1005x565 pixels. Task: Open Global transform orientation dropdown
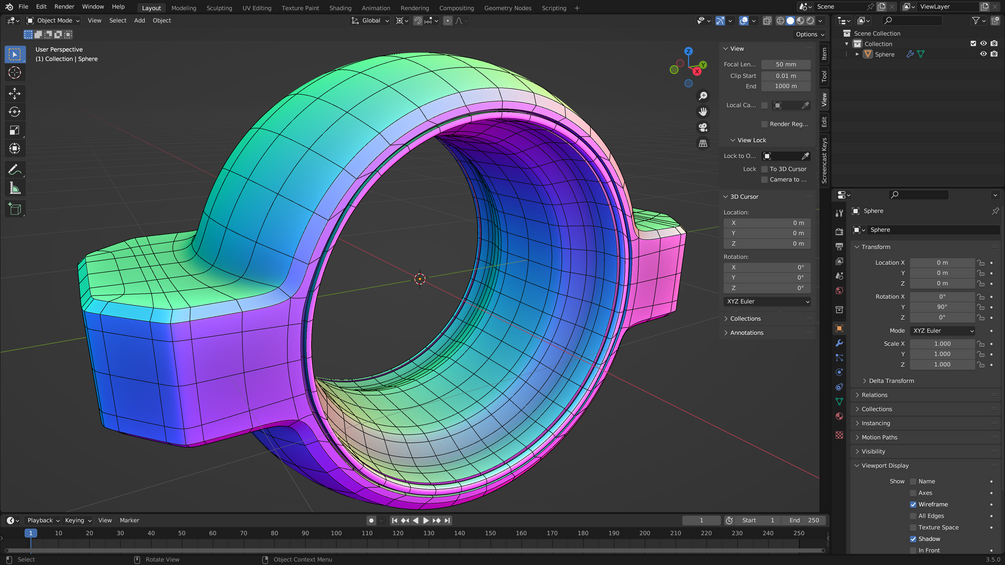point(370,20)
